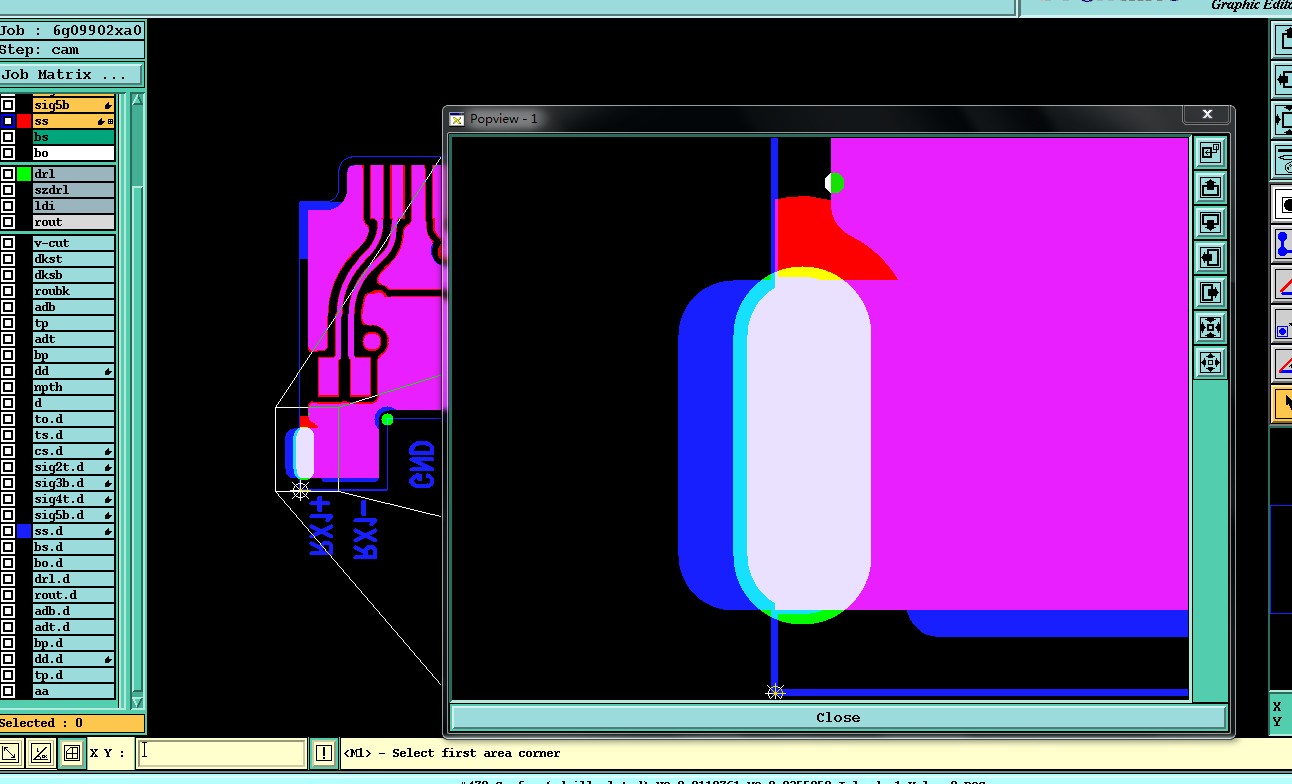
Task: Select the sig2t.d layer name
Action: pyautogui.click(x=73, y=467)
